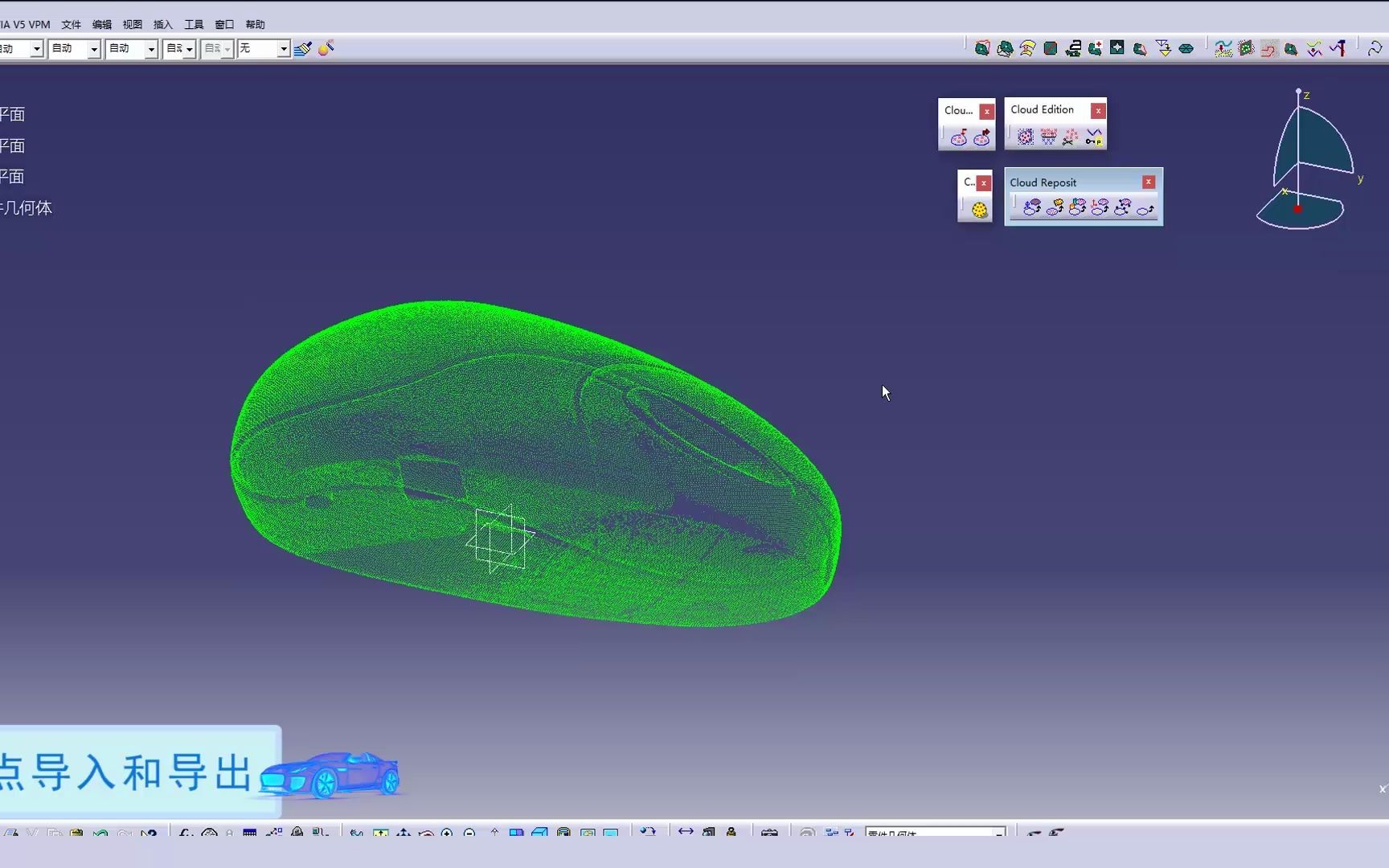Click the 3D compass z-axis handle
Viewport: 1389px width, 868px height.
coord(1298,92)
